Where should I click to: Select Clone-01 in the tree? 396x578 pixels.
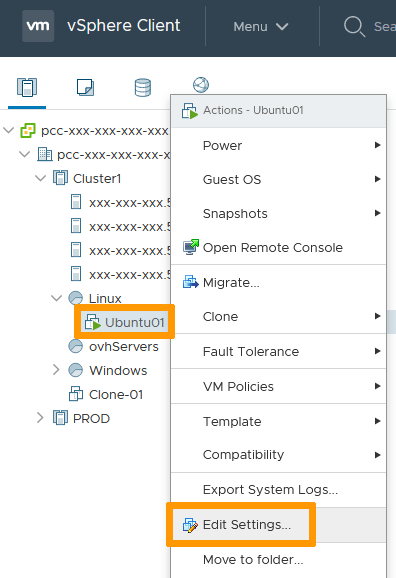pyautogui.click(x=116, y=394)
